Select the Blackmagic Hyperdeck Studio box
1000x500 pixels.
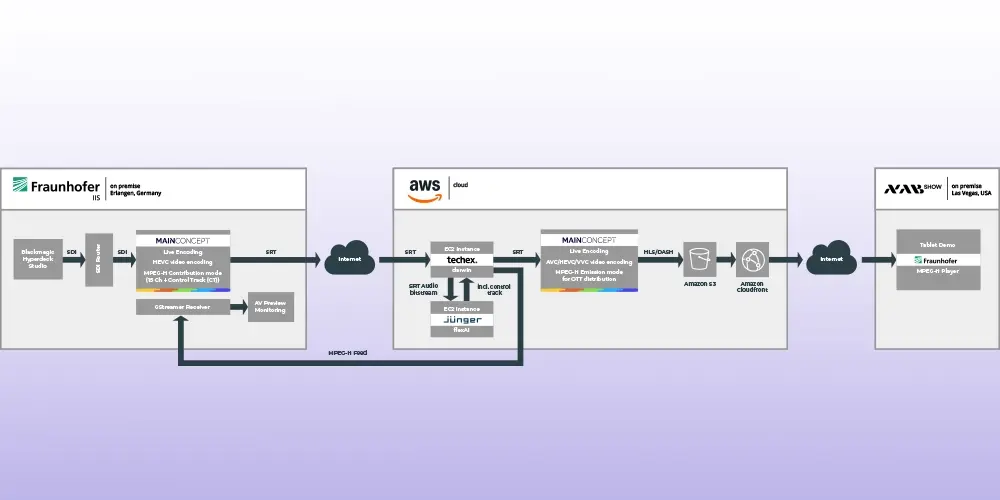coord(38,259)
